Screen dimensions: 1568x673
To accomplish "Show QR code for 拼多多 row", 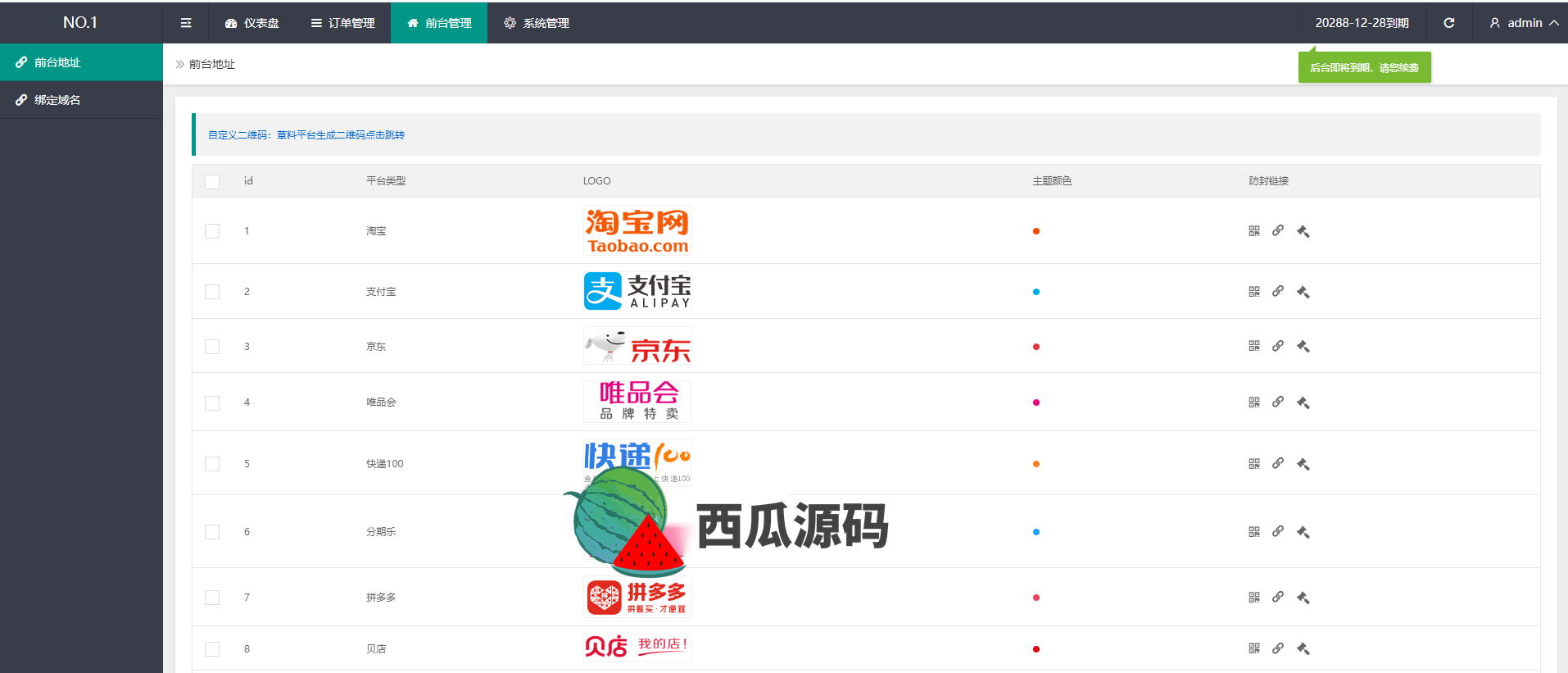I will (x=1254, y=598).
